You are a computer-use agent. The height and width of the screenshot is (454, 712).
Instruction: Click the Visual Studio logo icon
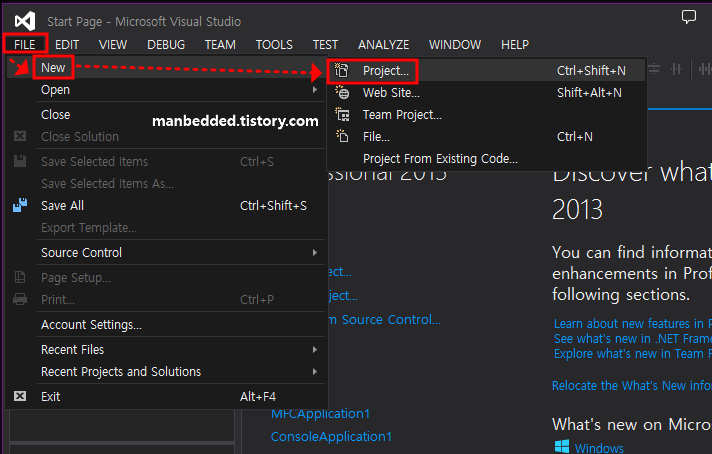coord(25,21)
